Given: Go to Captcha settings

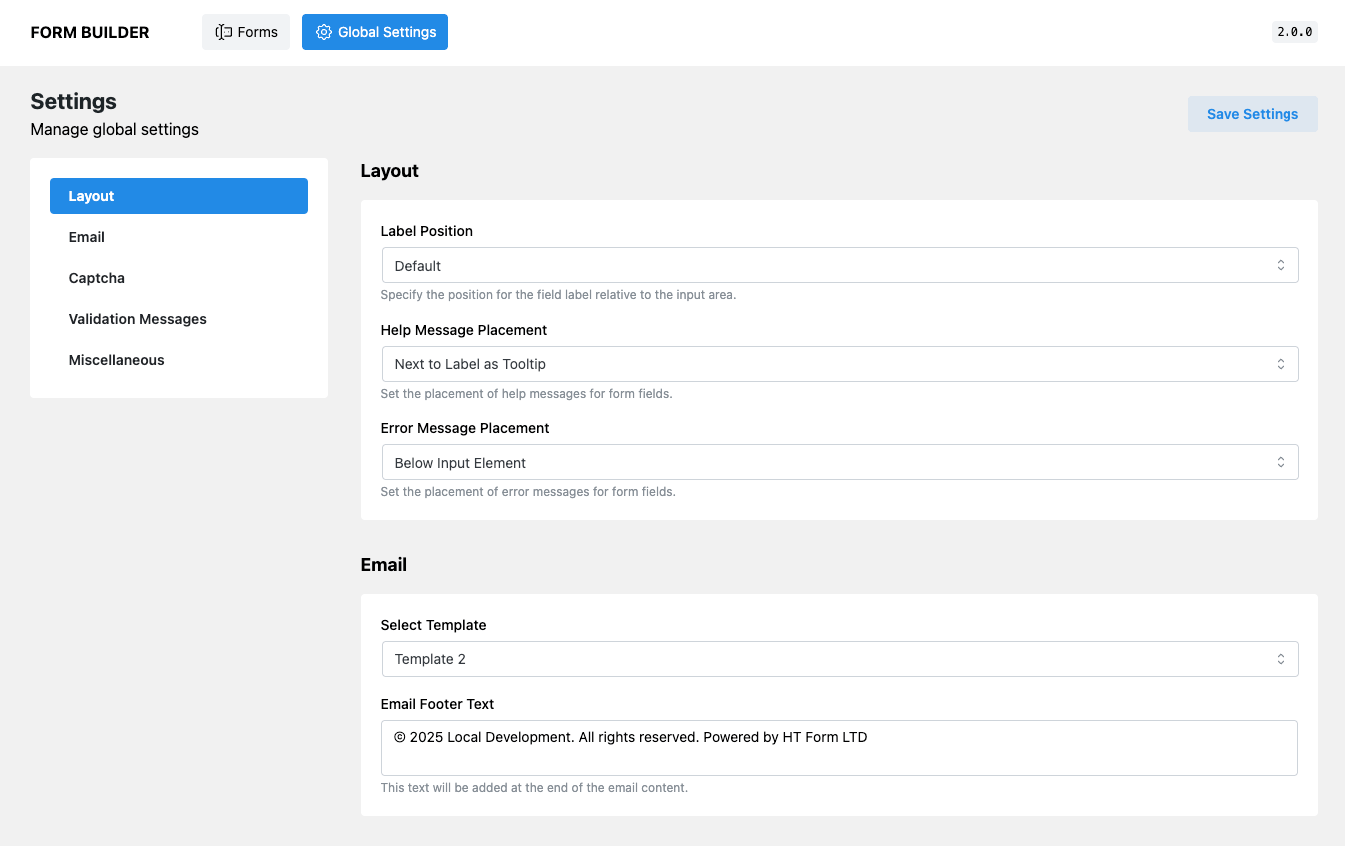Looking at the screenshot, I should [x=97, y=278].
